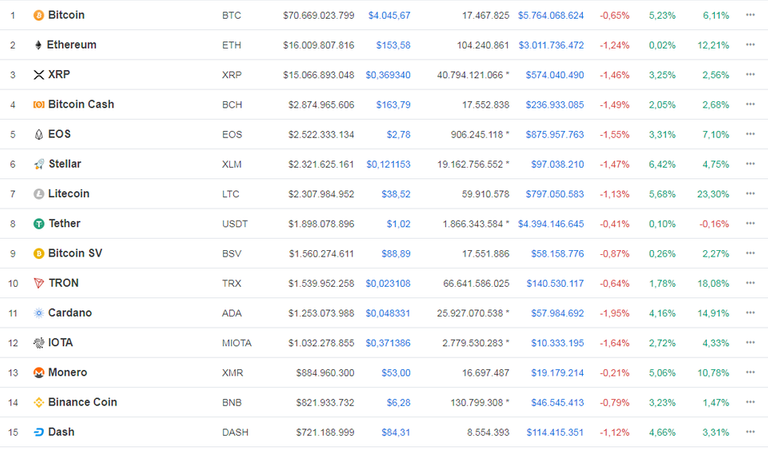Click Monero circulating supply 16.697.487
This screenshot has width=768, height=449.
point(486,373)
